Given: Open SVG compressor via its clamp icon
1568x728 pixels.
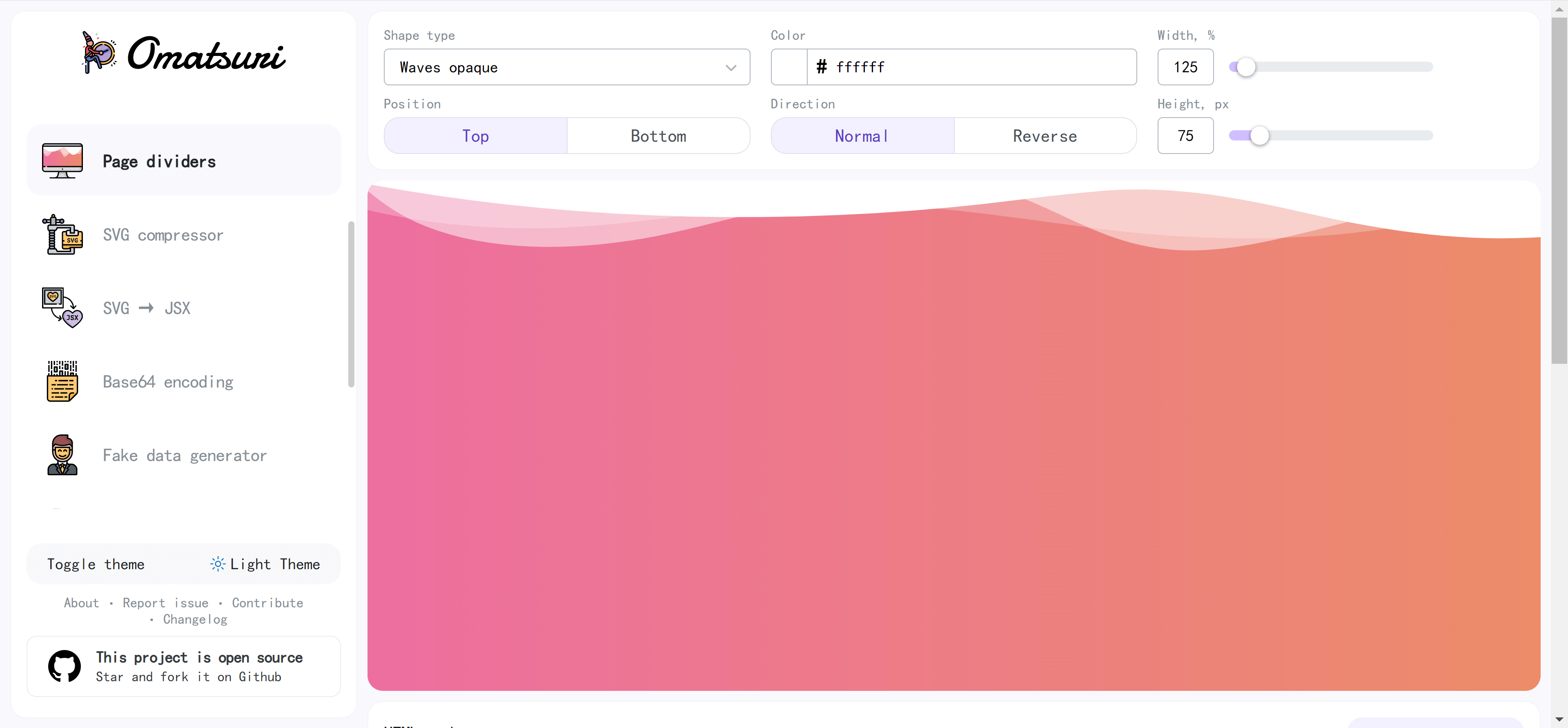Looking at the screenshot, I should (x=62, y=234).
